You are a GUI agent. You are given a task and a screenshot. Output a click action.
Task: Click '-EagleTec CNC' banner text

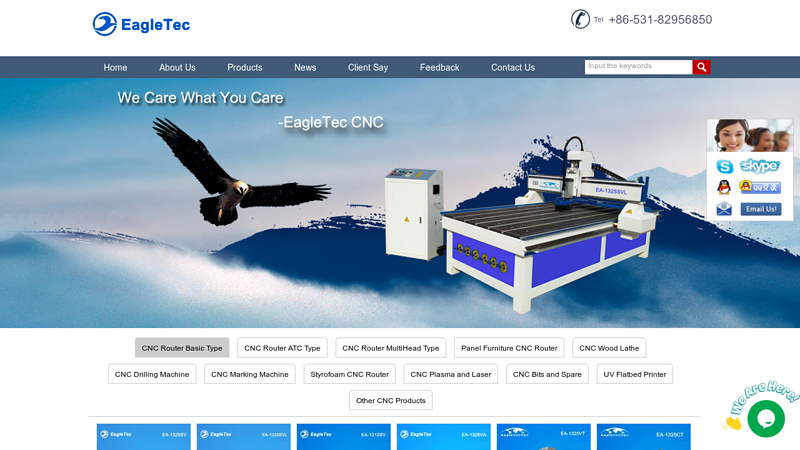tap(331, 122)
